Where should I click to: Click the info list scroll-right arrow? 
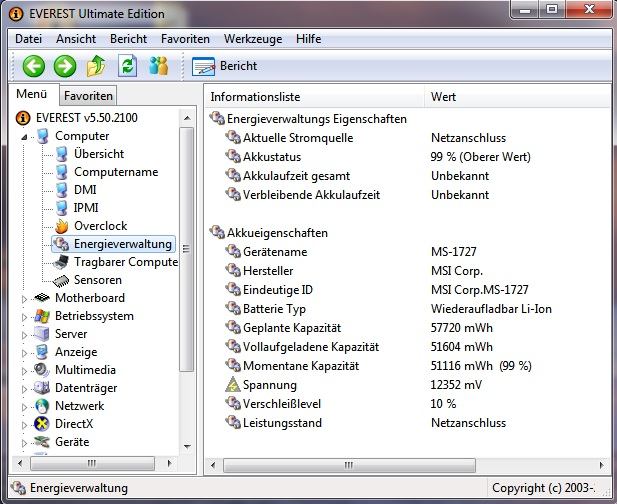click(x=601, y=465)
